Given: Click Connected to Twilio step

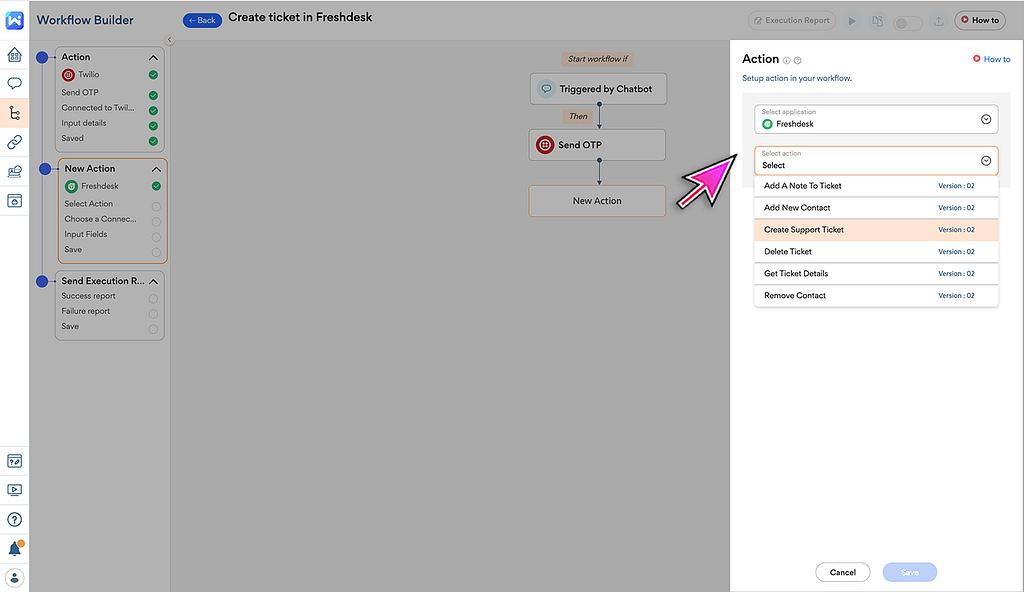Looking at the screenshot, I should [98, 108].
